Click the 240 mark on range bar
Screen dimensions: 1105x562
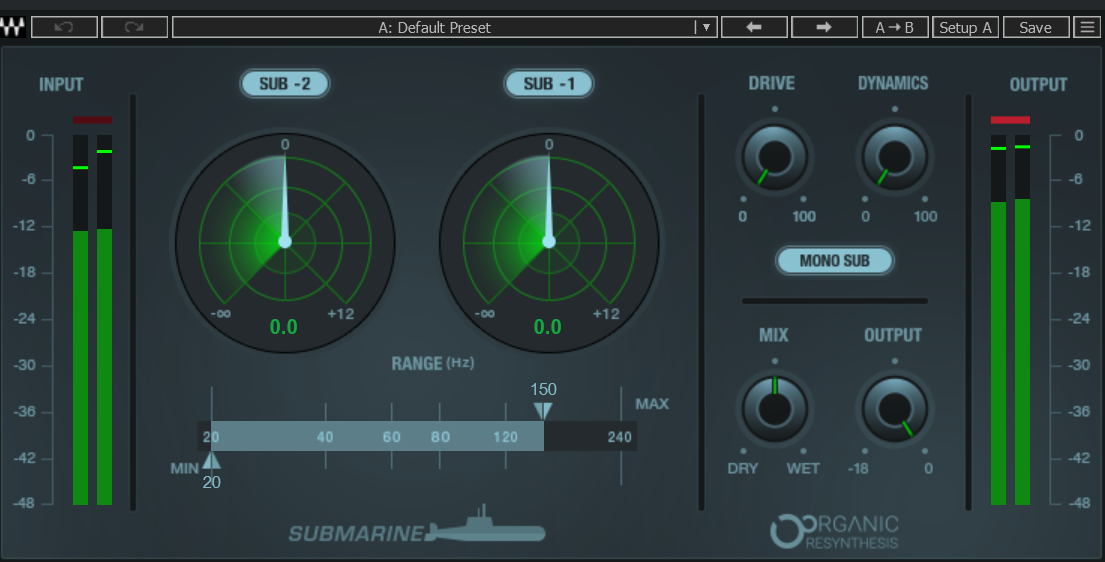tap(619, 436)
